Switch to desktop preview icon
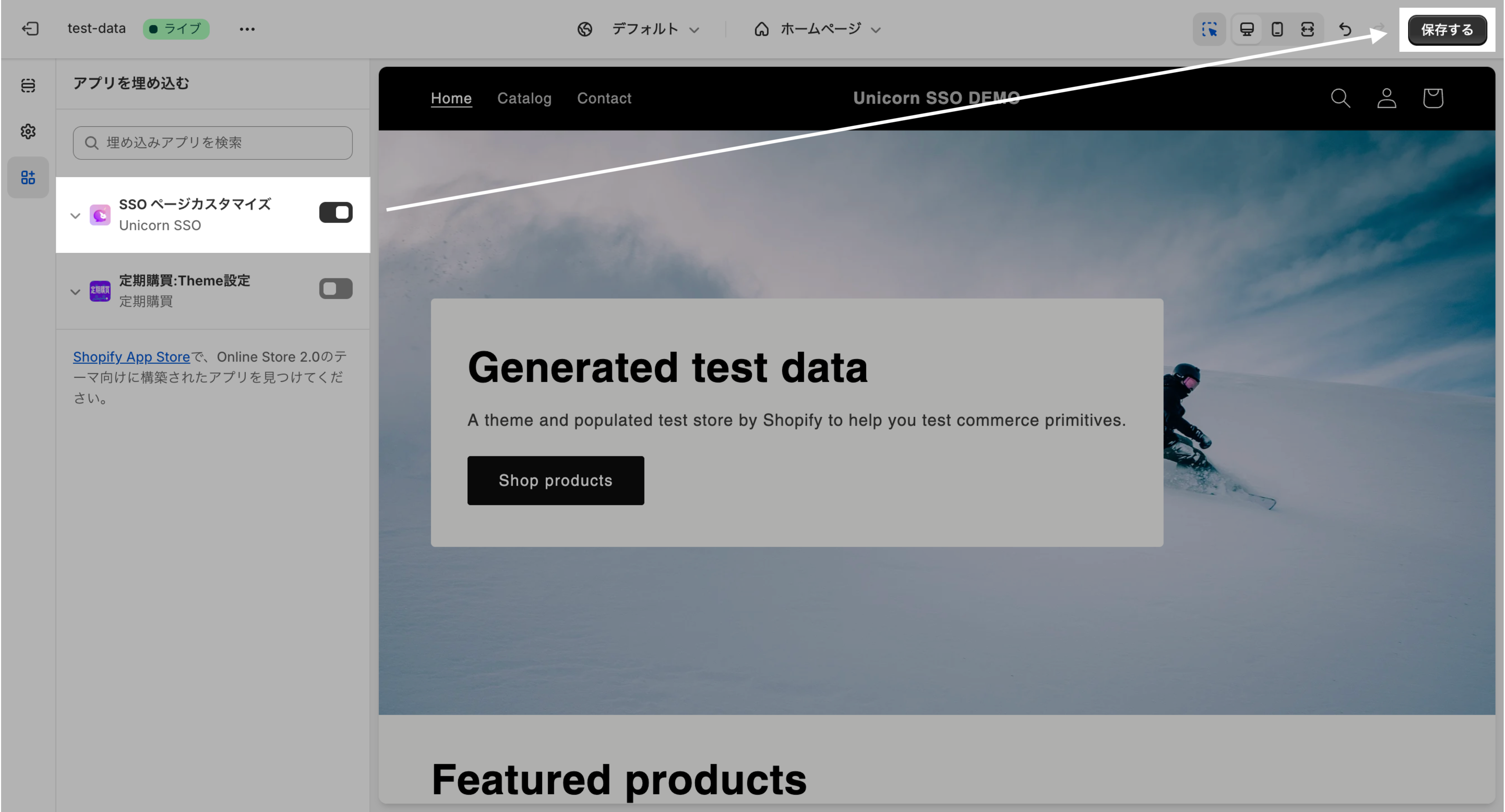This screenshot has height=812, width=1505. pyautogui.click(x=1247, y=29)
